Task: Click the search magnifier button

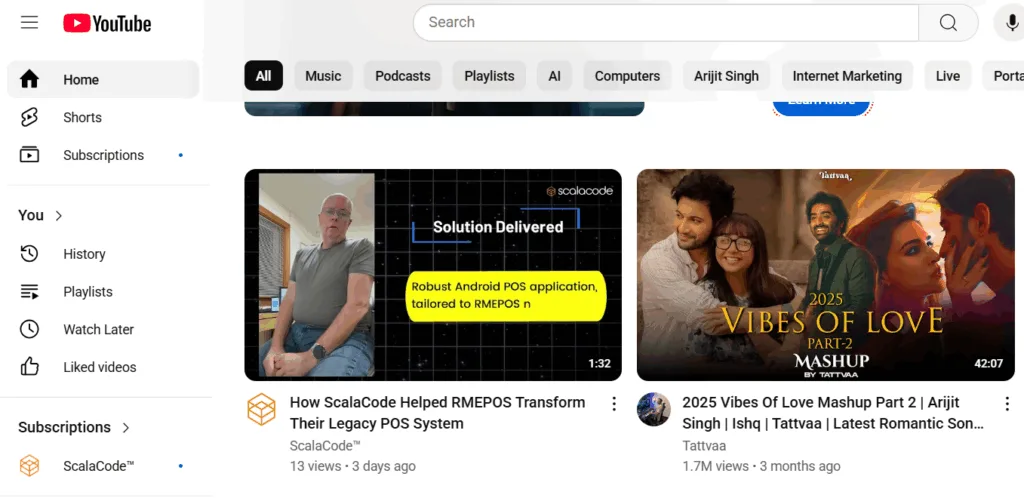Action: click(x=948, y=23)
